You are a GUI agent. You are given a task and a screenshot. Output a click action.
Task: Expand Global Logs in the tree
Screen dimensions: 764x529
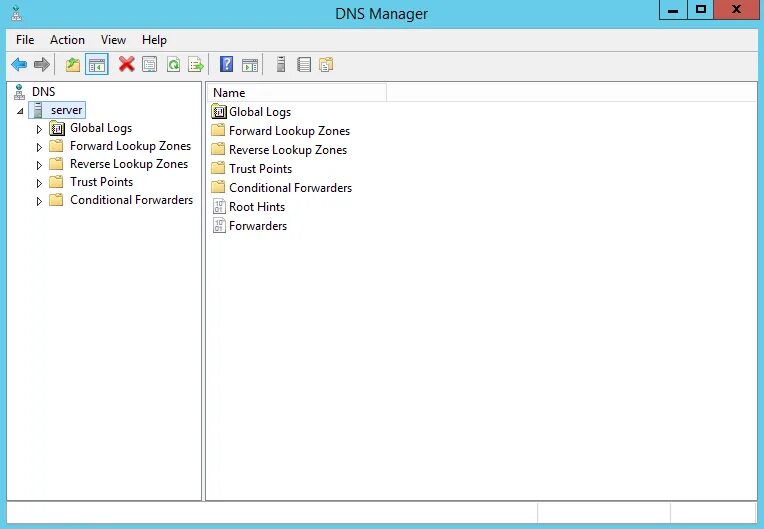click(39, 129)
